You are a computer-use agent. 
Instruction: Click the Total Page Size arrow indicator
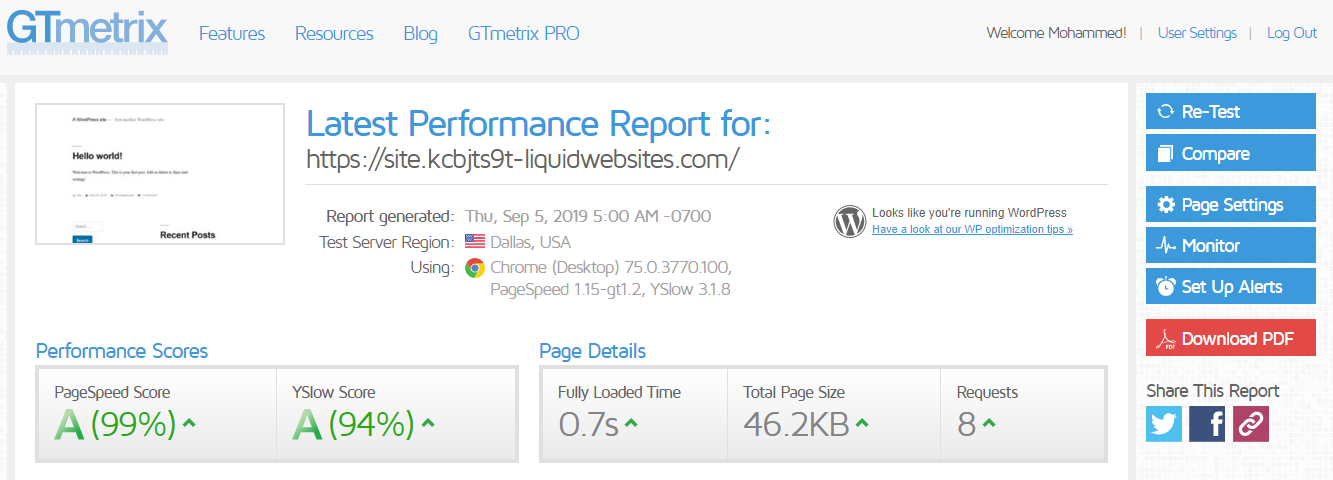[x=862, y=423]
